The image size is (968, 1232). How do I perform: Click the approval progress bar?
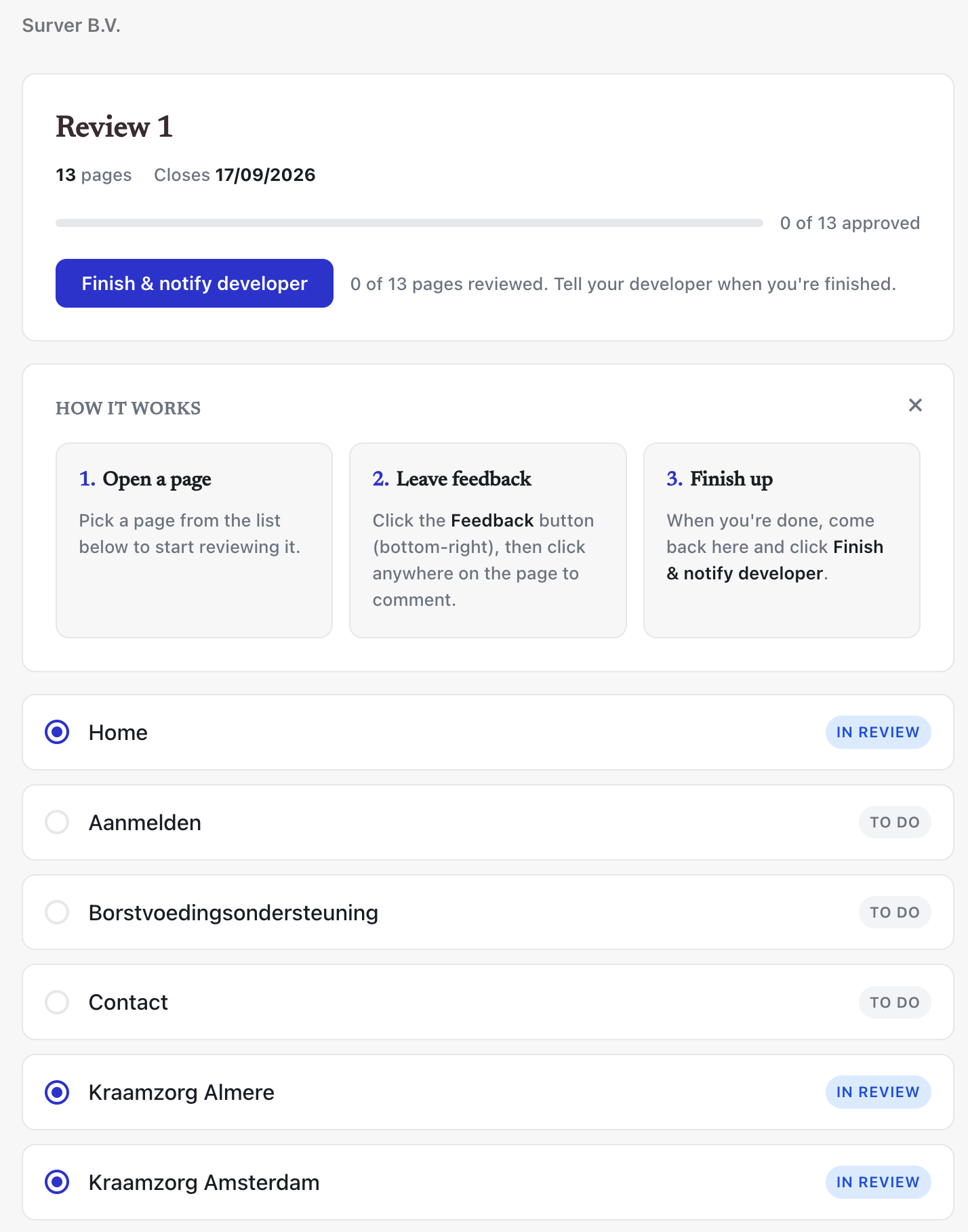point(409,223)
